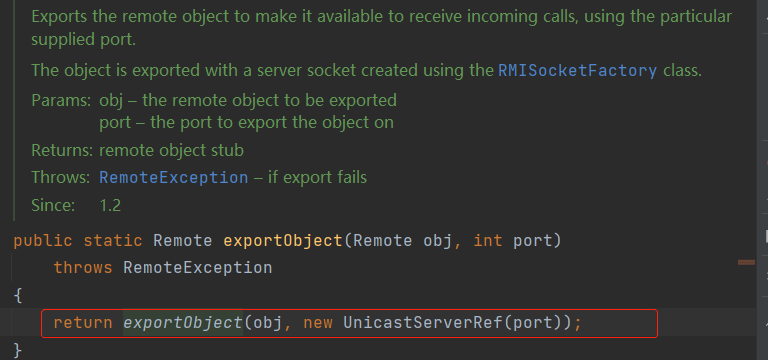Click the italic exportObject call in return statement
The height and width of the screenshot is (360, 768).
pos(183,323)
